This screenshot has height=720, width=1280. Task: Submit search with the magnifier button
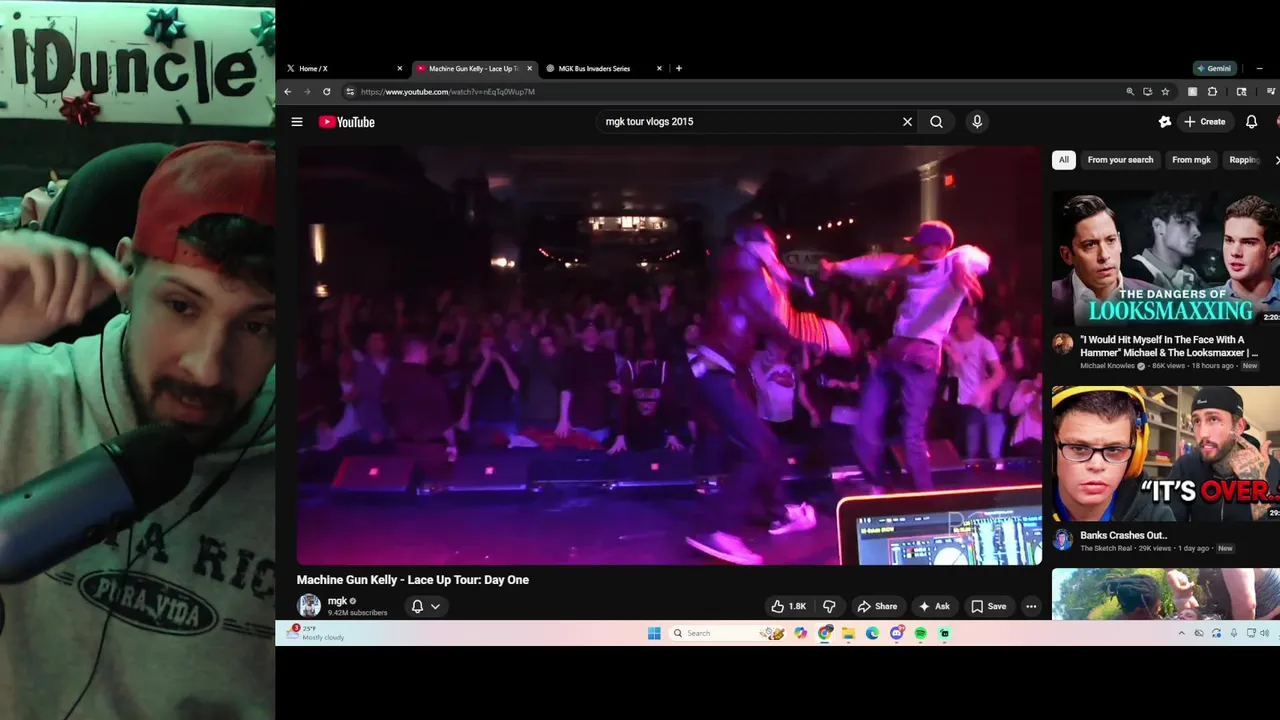(x=936, y=122)
